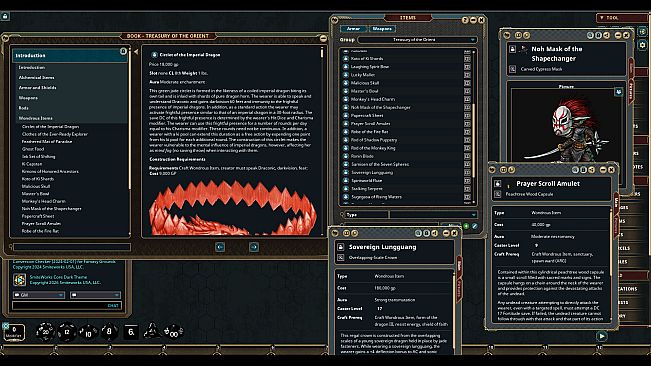Open the Type filter dropdown
Screen dimensions: 651x366
433,215
